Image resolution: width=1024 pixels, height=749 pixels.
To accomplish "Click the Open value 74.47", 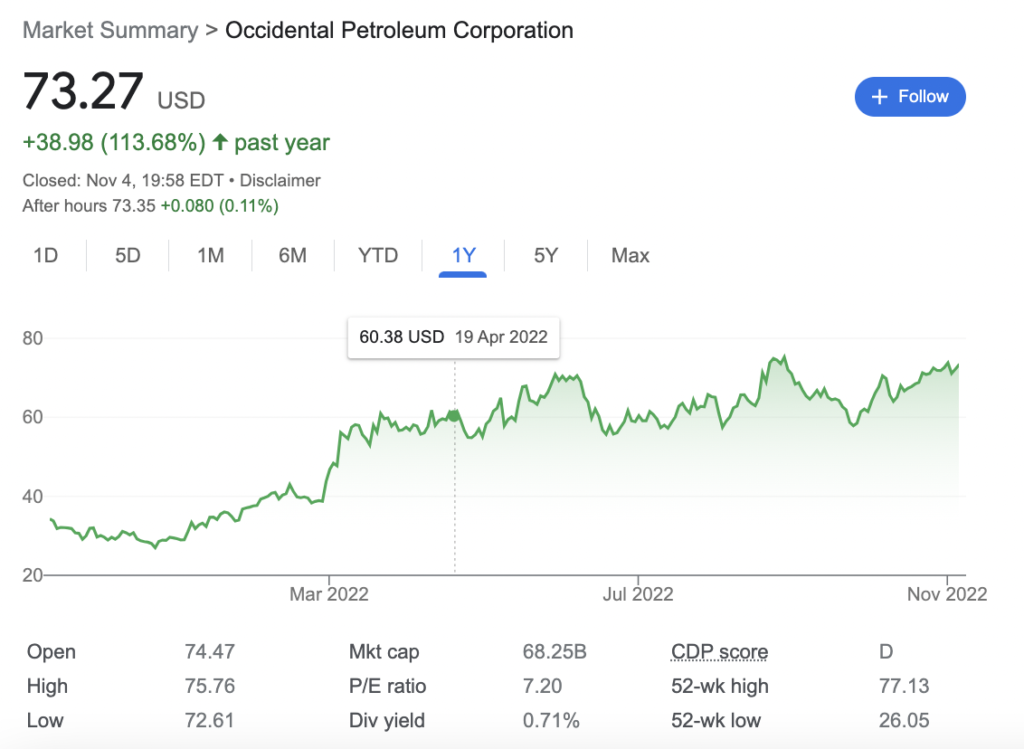I will [210, 652].
